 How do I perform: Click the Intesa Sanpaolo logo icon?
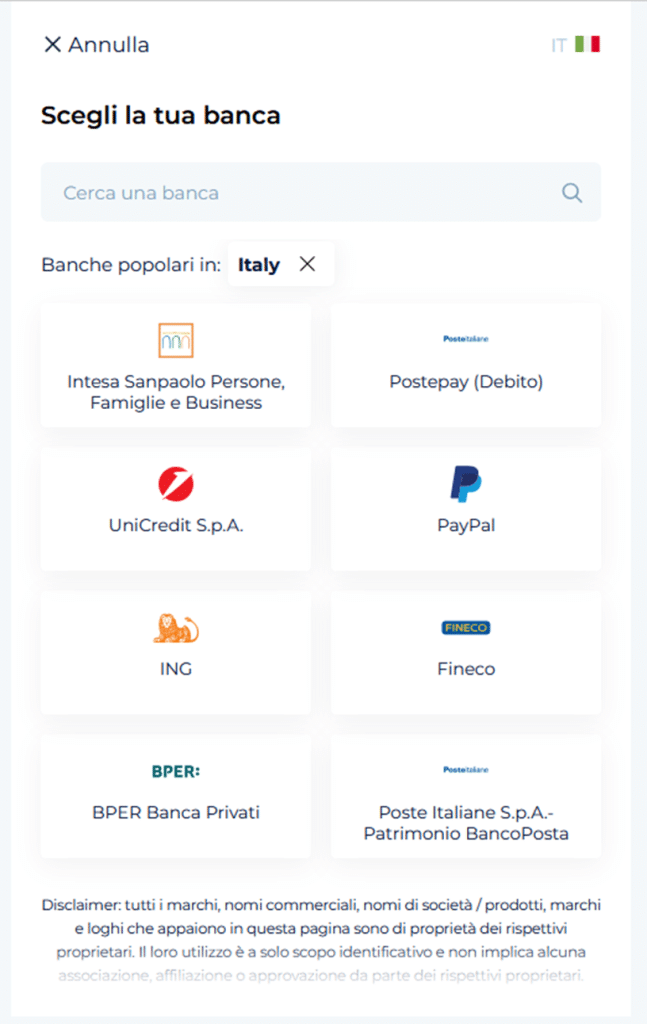point(176,340)
